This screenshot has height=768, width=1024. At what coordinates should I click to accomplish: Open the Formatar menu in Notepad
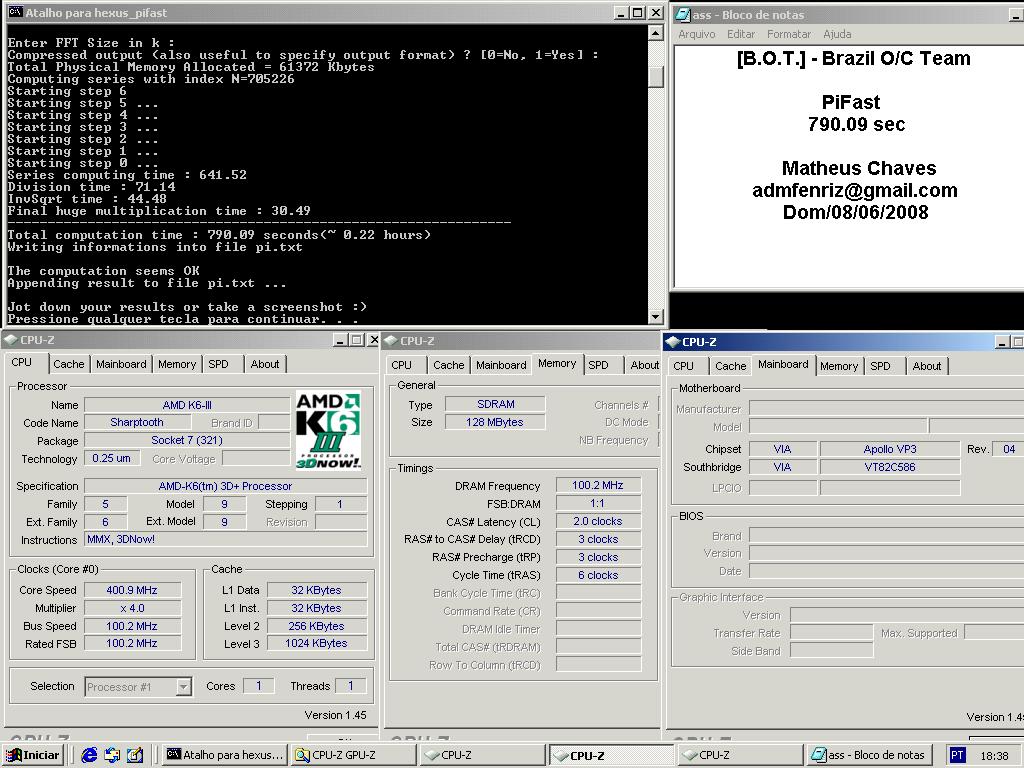tap(788, 34)
